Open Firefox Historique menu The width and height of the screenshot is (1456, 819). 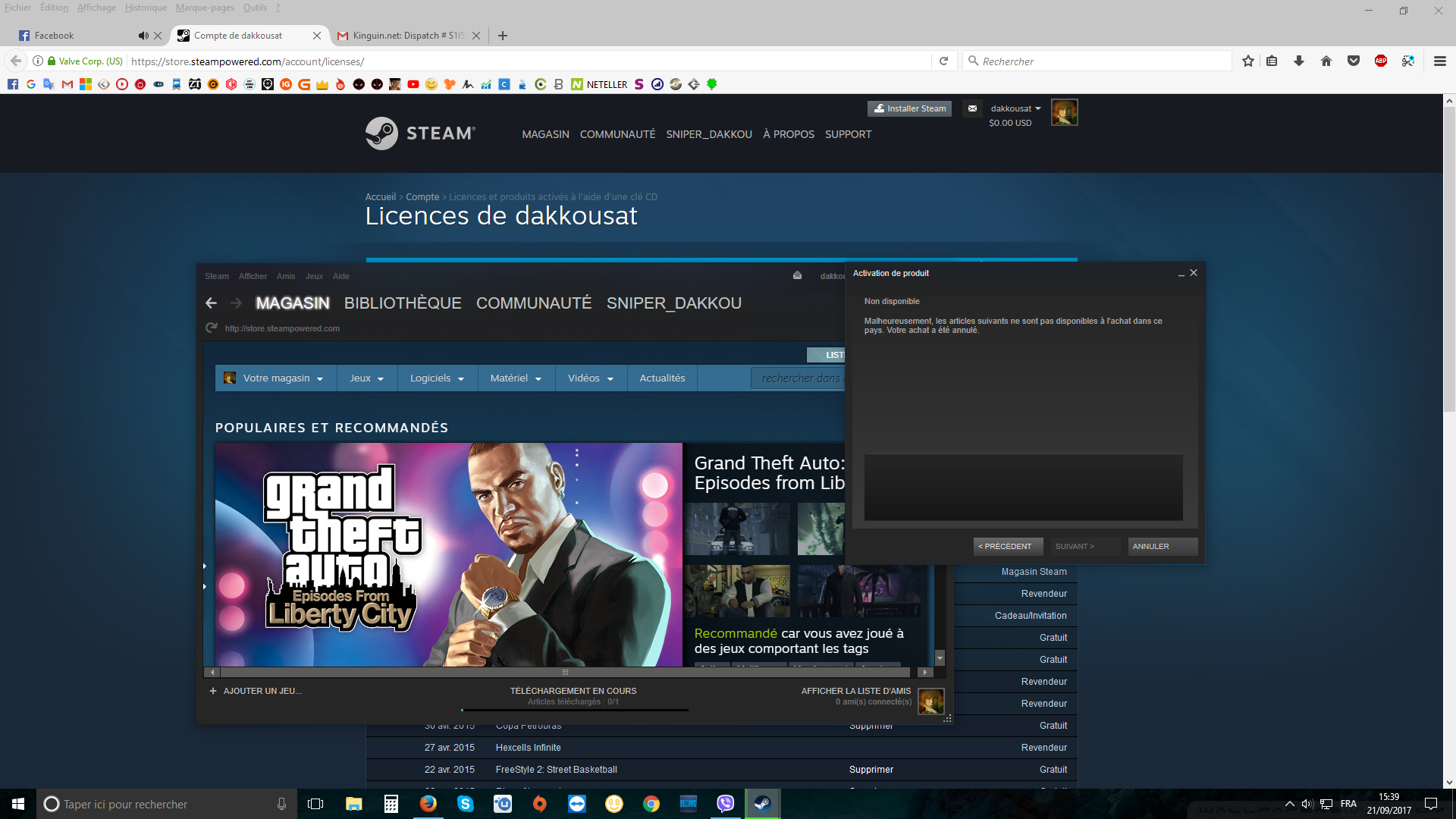[x=146, y=8]
